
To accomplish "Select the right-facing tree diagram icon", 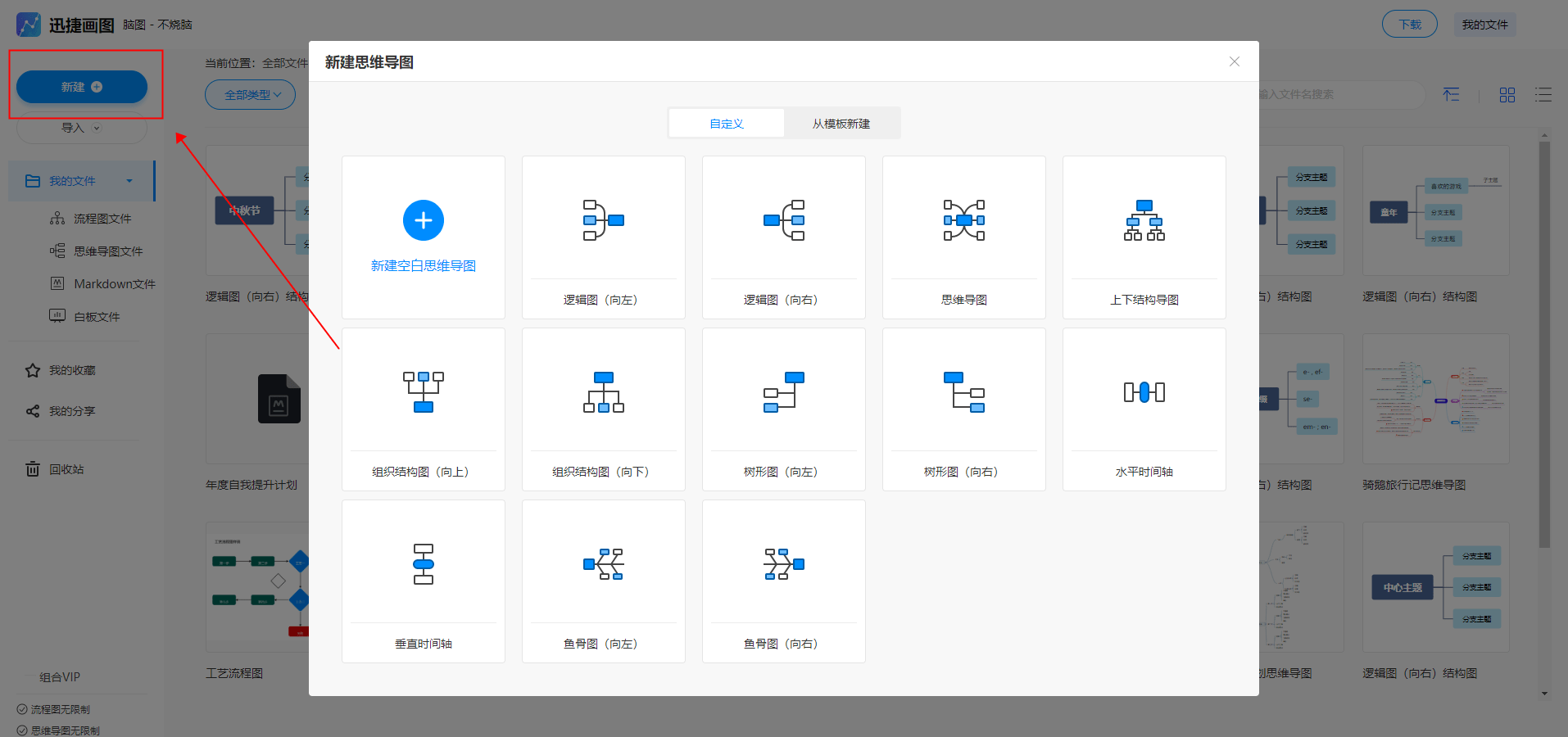I will point(963,392).
